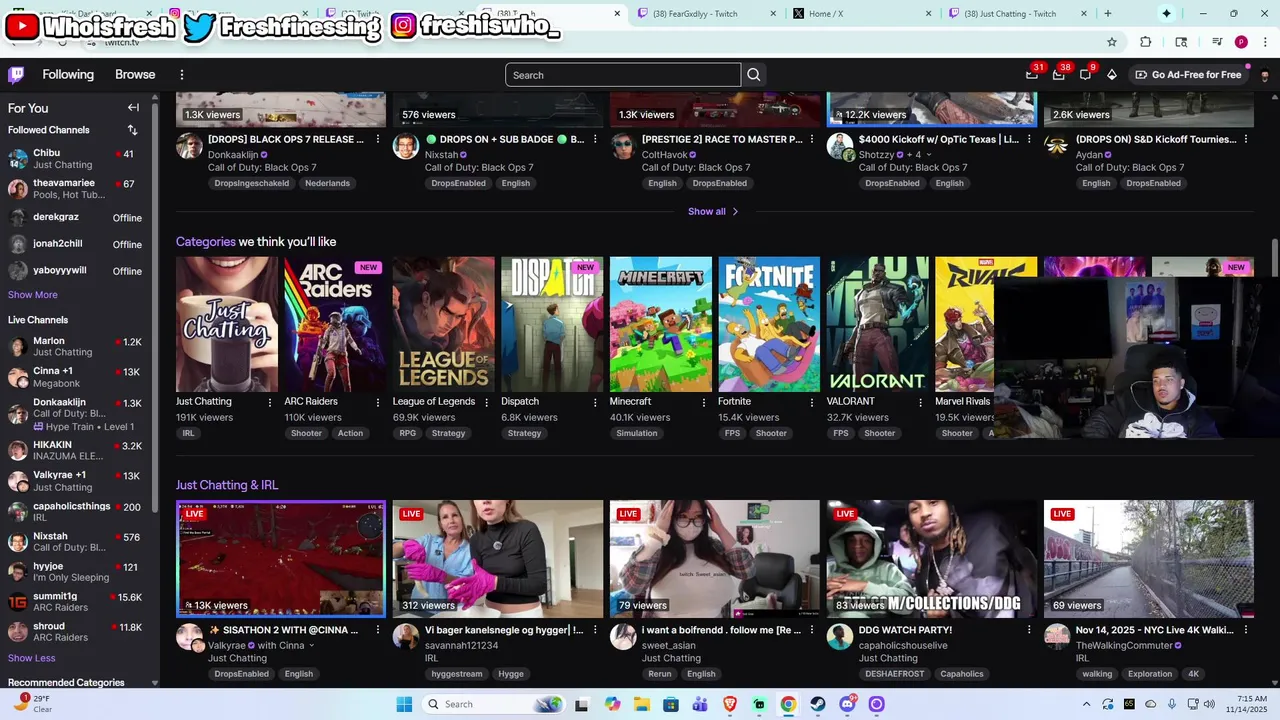1280x720 pixels.
Task: Click the search magnifier button
Action: point(754,75)
